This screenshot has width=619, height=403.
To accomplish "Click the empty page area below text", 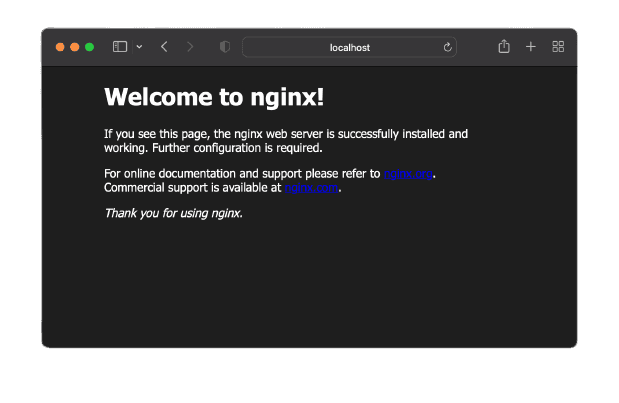I will 309,284.
